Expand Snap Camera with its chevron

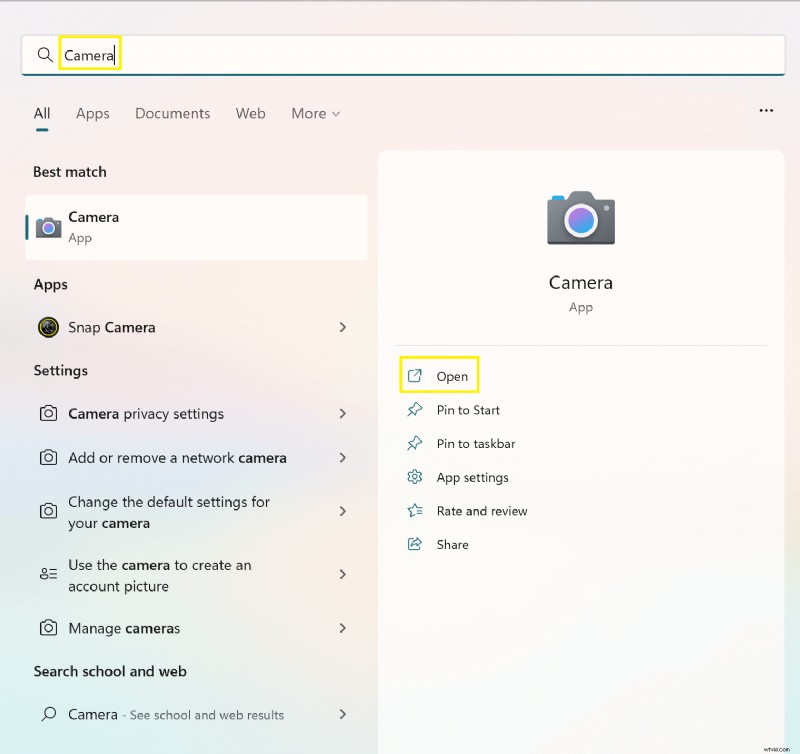coord(343,327)
